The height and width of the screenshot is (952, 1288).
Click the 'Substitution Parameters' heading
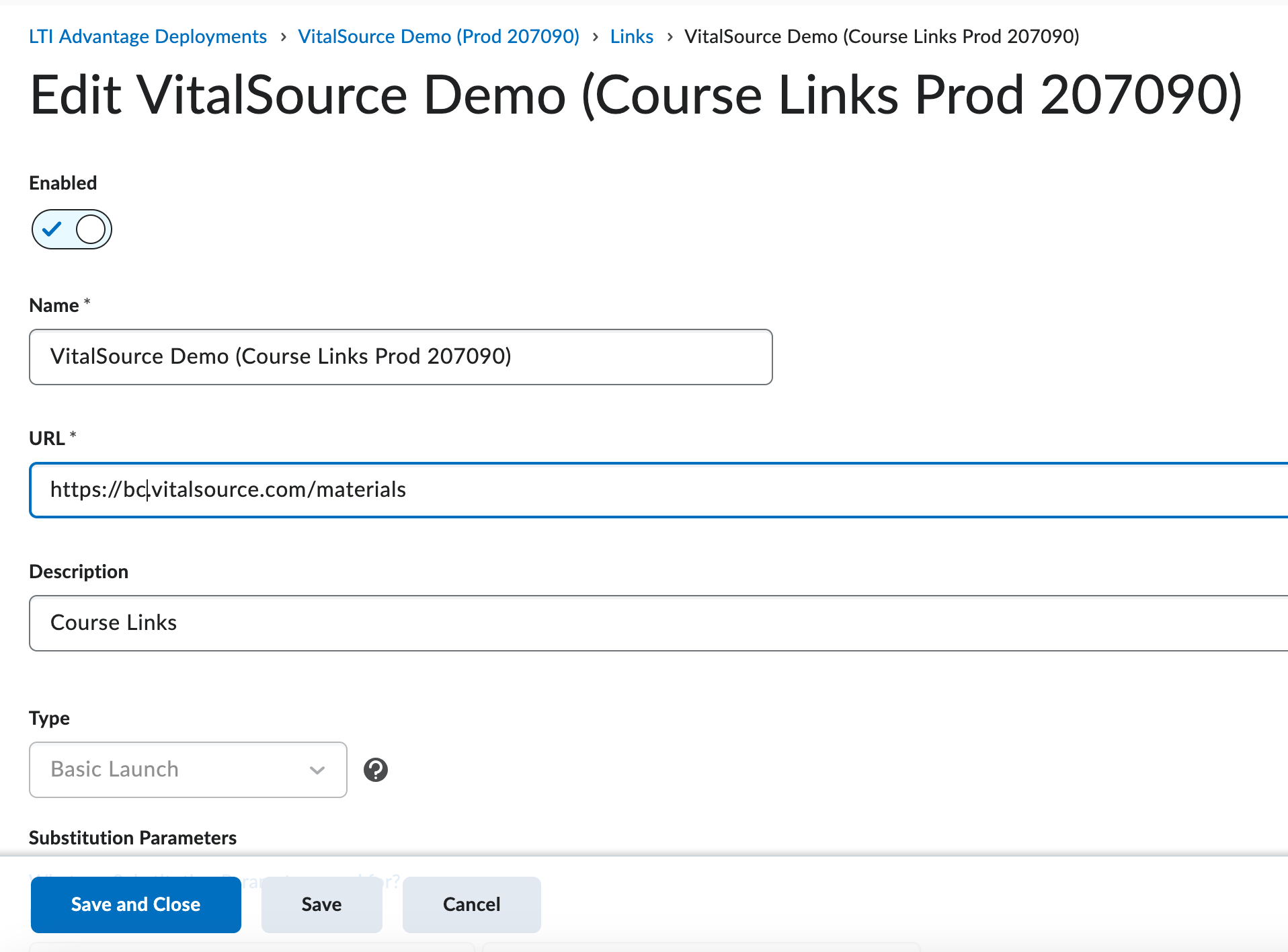click(132, 838)
